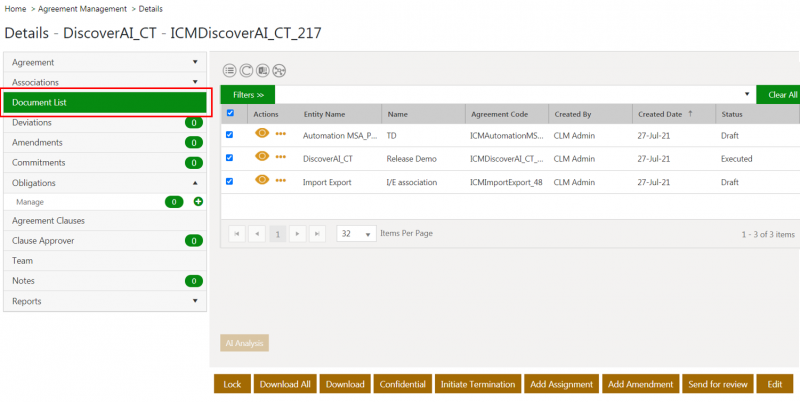This screenshot has height=402, width=800.
Task: Go to the previous page of results
Action: click(257, 234)
